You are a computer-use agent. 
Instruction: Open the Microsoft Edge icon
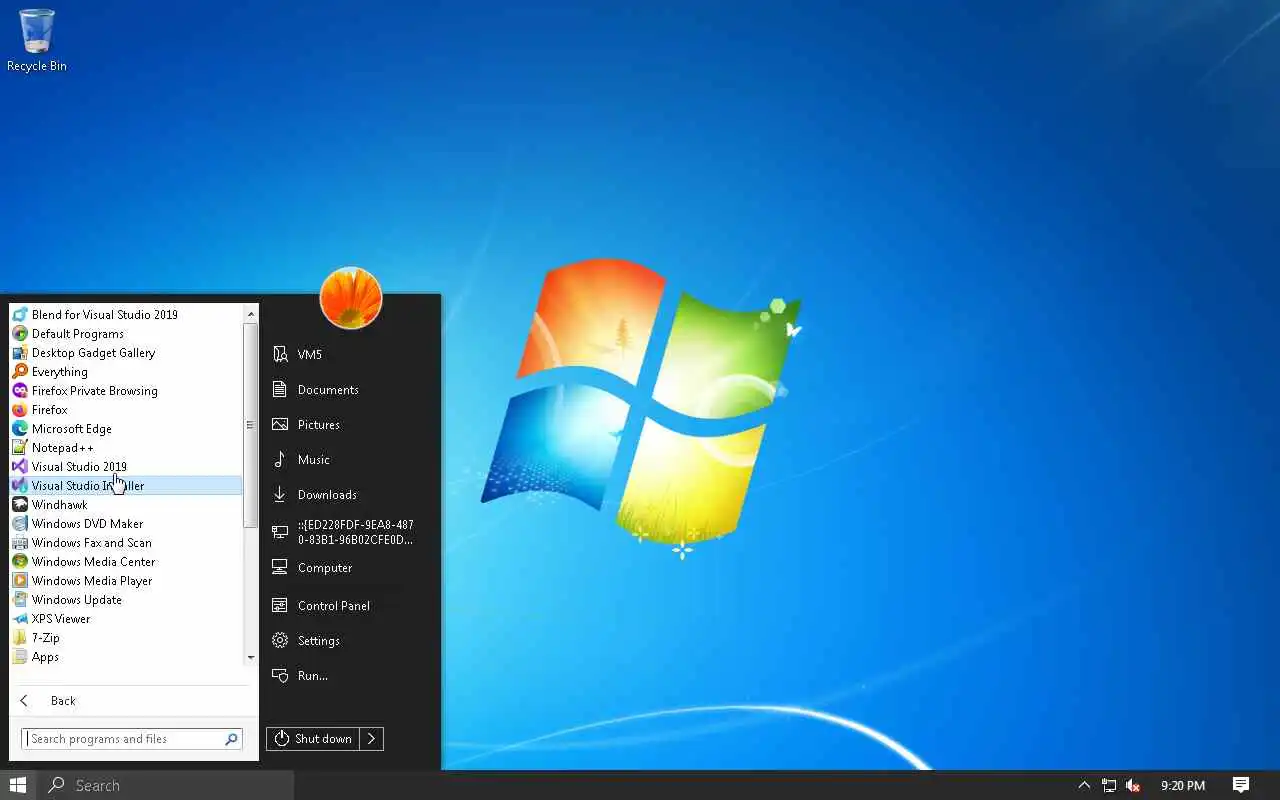[20, 428]
